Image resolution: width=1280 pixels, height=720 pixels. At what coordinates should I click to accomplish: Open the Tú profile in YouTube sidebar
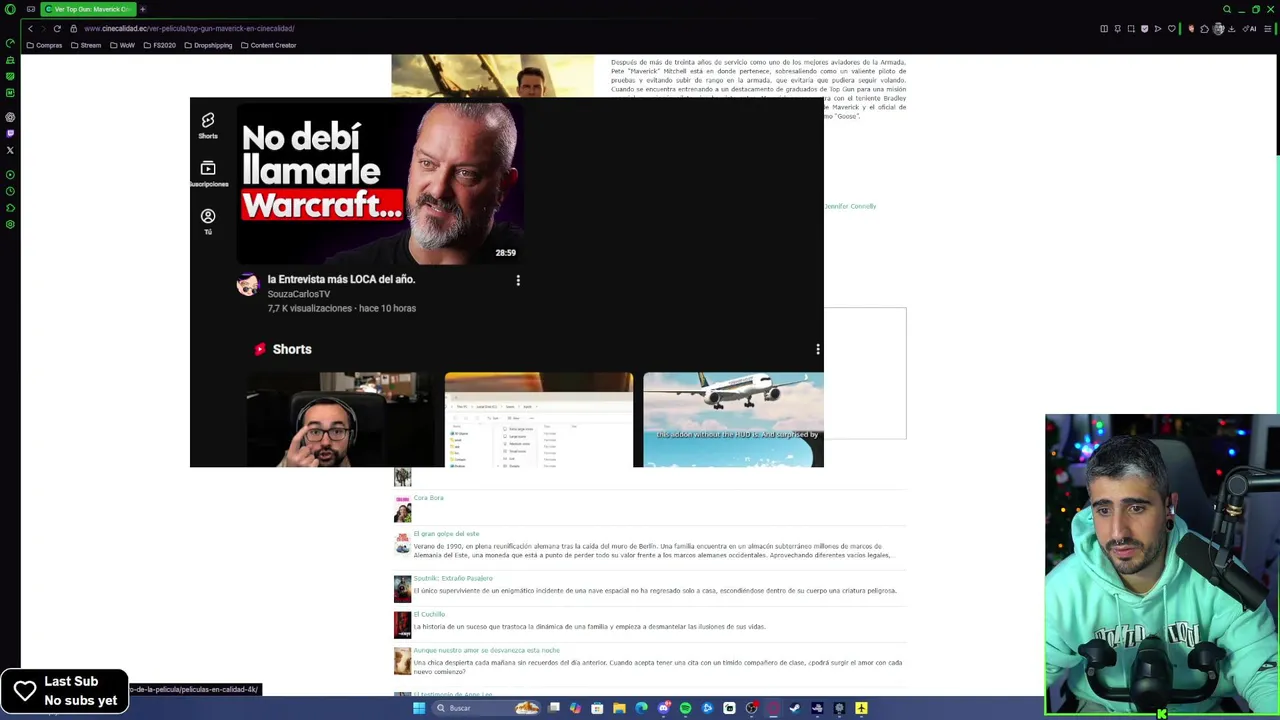coord(208,221)
